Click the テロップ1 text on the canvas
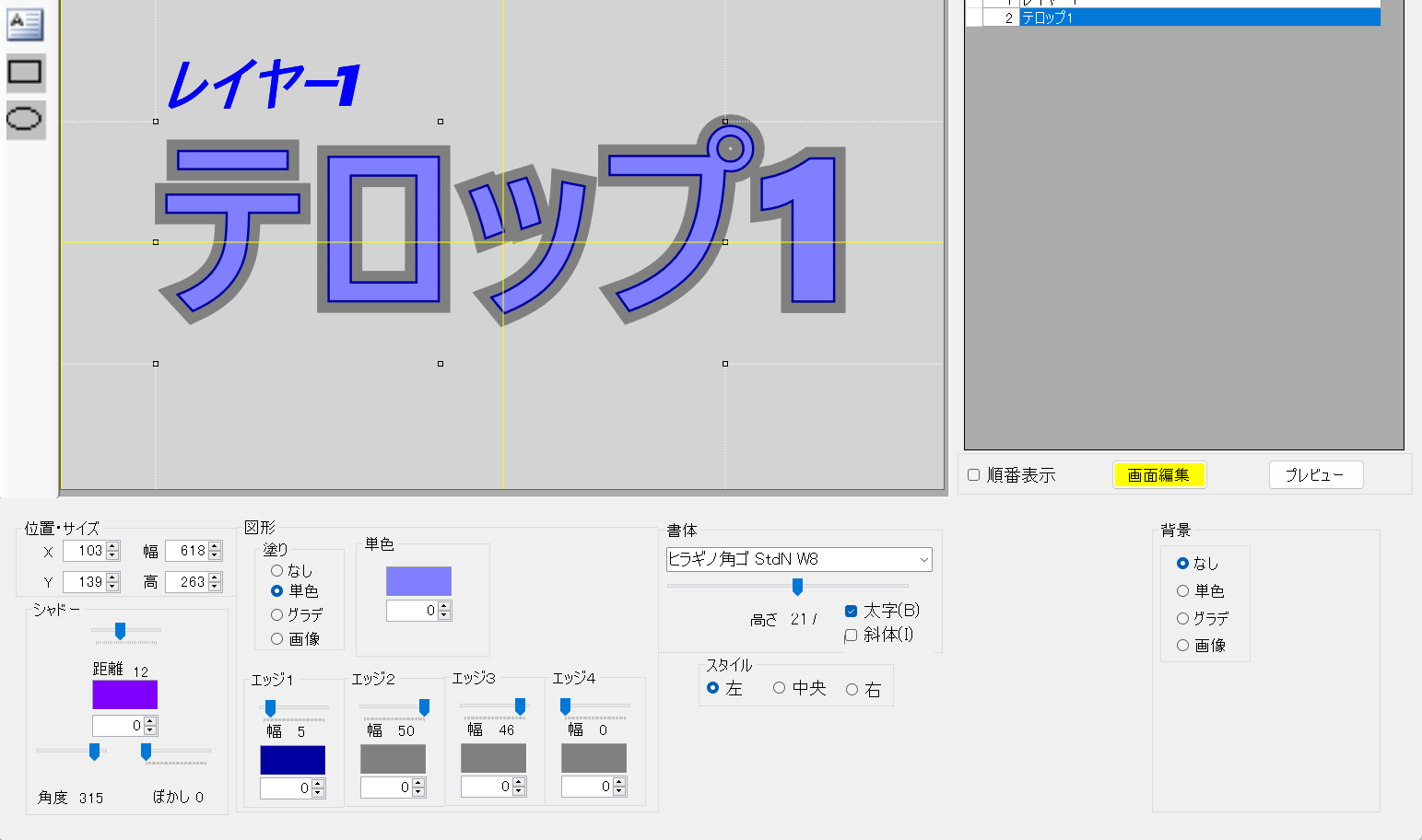The height and width of the screenshot is (840, 1422). point(499,221)
